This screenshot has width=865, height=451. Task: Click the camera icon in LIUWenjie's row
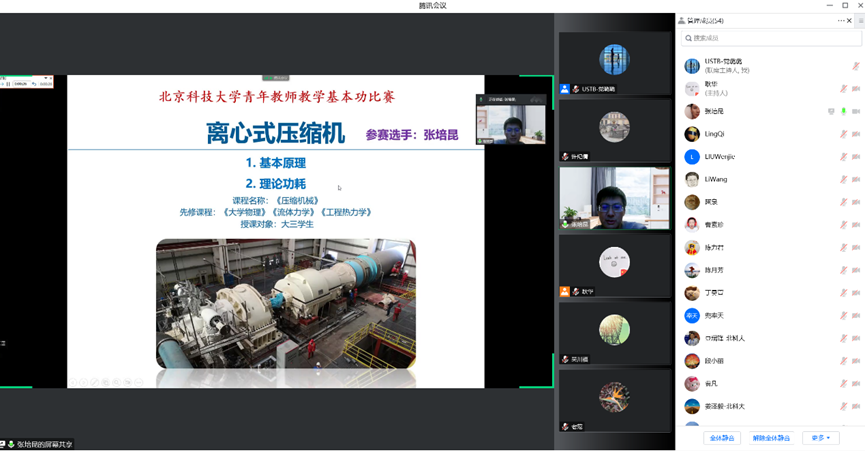[856, 157]
